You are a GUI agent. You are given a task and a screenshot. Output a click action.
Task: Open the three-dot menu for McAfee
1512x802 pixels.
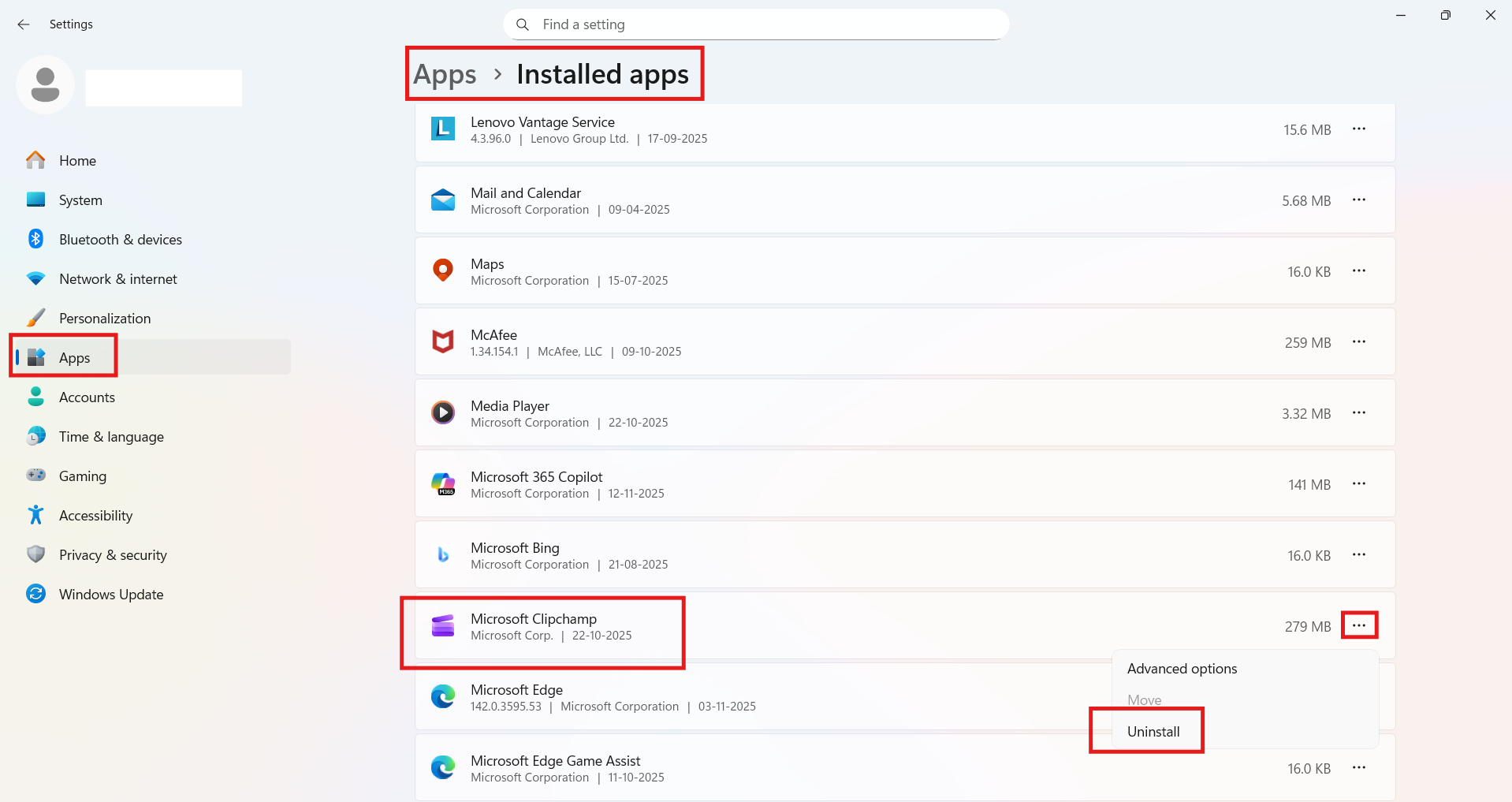pos(1359,342)
